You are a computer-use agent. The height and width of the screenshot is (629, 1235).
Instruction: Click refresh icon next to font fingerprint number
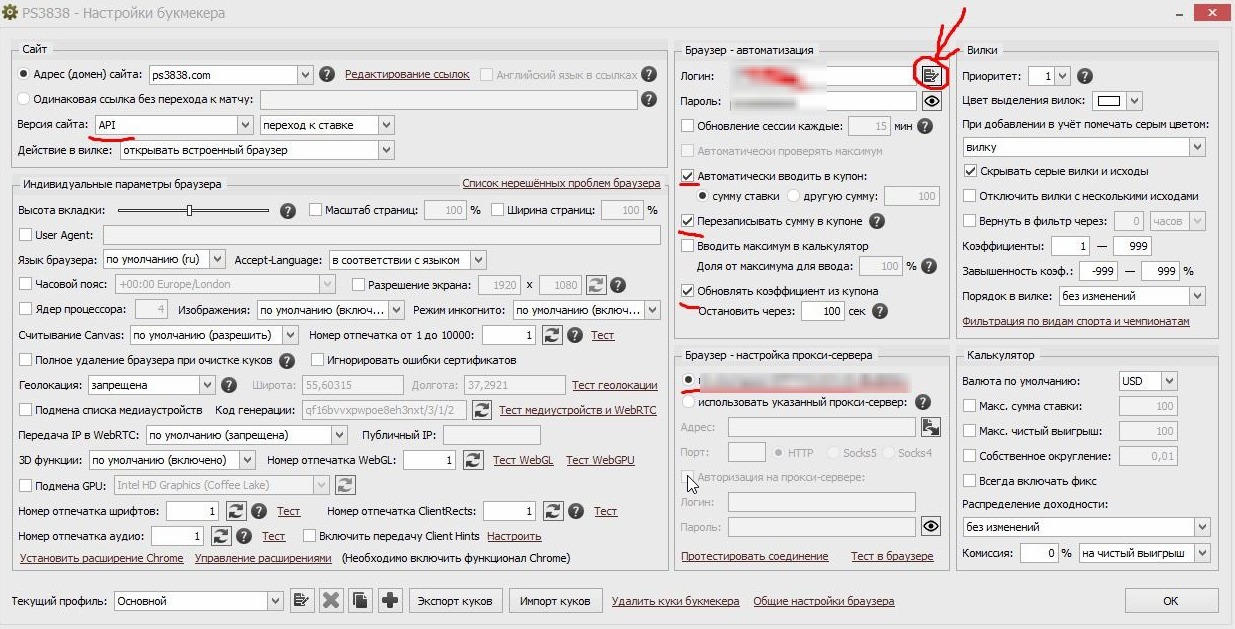pos(234,511)
